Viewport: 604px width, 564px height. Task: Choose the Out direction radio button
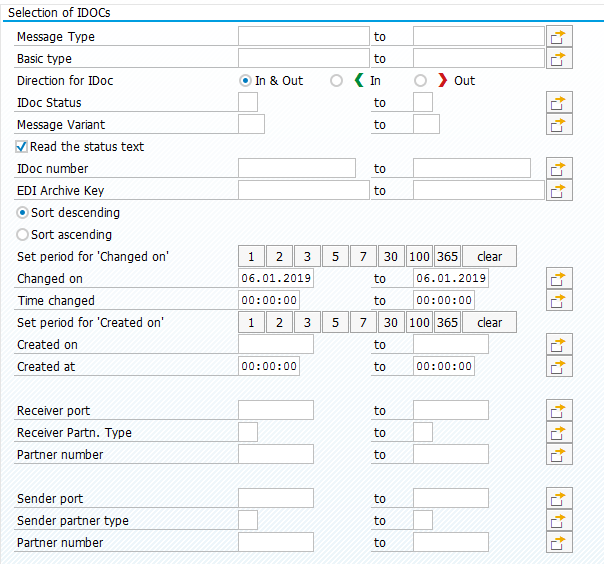tap(420, 81)
